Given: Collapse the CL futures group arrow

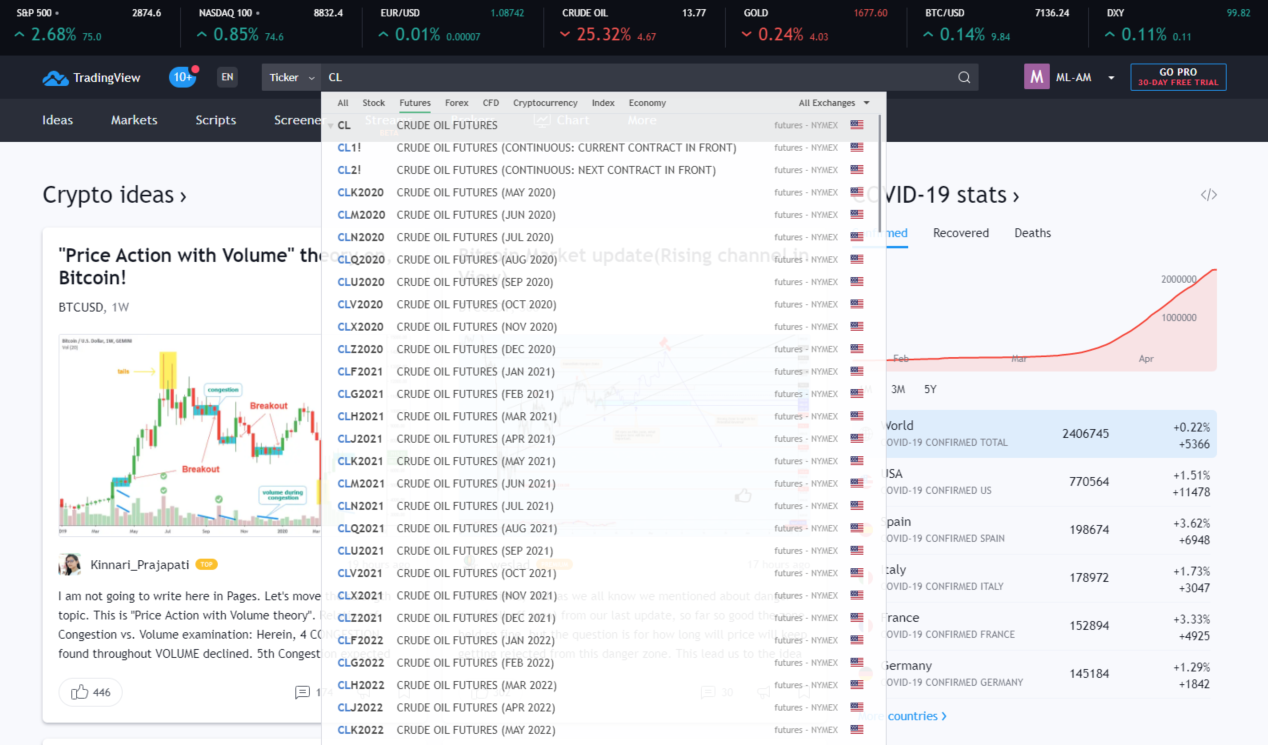Looking at the screenshot, I should tap(331, 126).
